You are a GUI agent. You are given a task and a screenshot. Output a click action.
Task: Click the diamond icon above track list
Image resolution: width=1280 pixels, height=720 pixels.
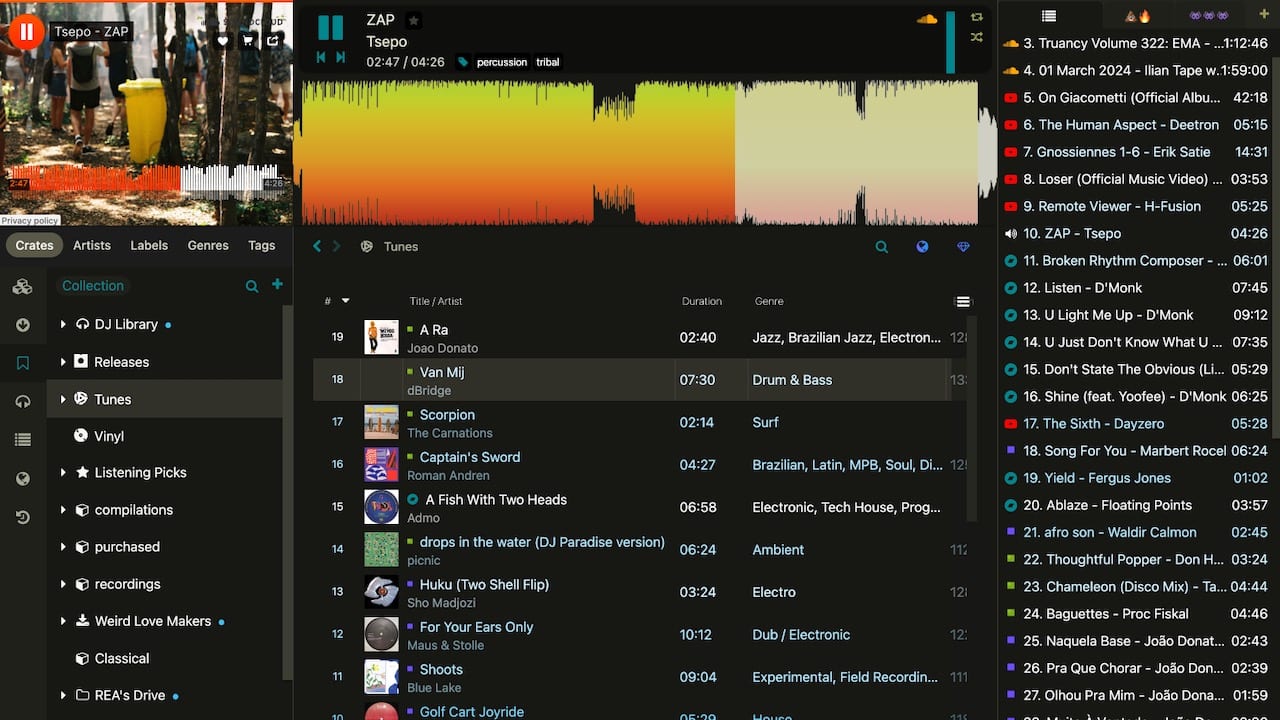[963, 247]
